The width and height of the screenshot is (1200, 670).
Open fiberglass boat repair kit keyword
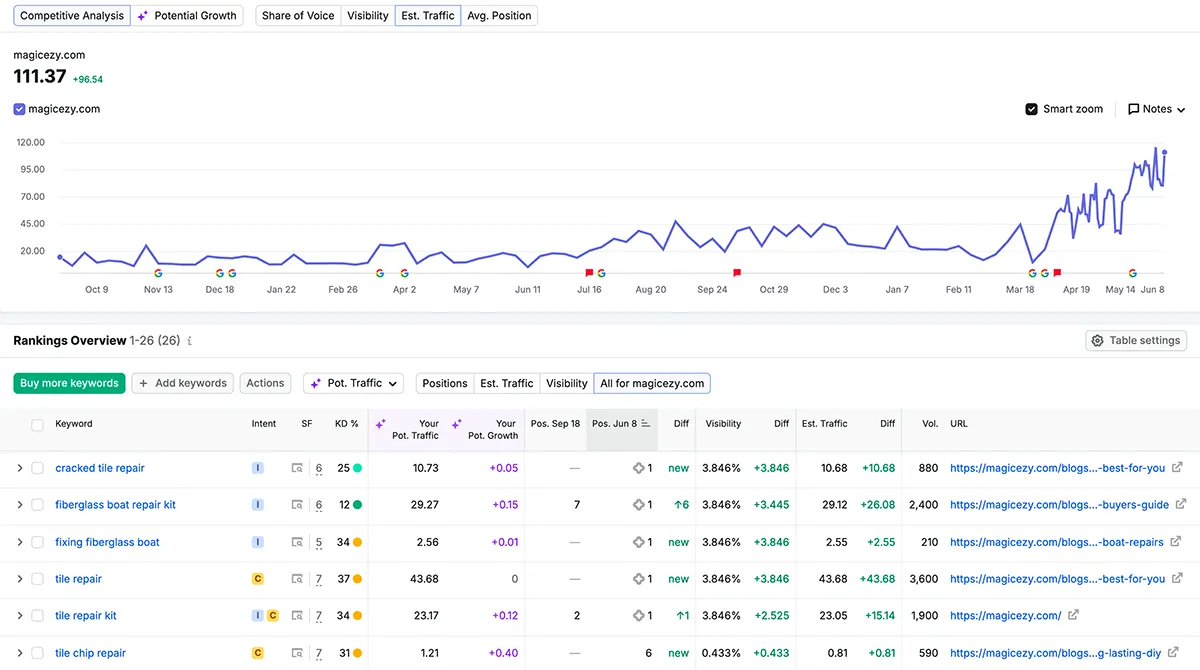point(115,505)
